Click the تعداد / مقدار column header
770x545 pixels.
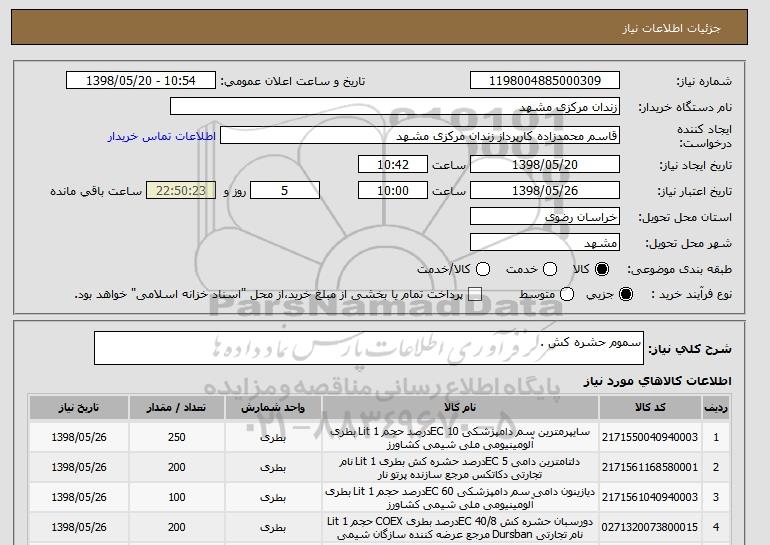176,408
